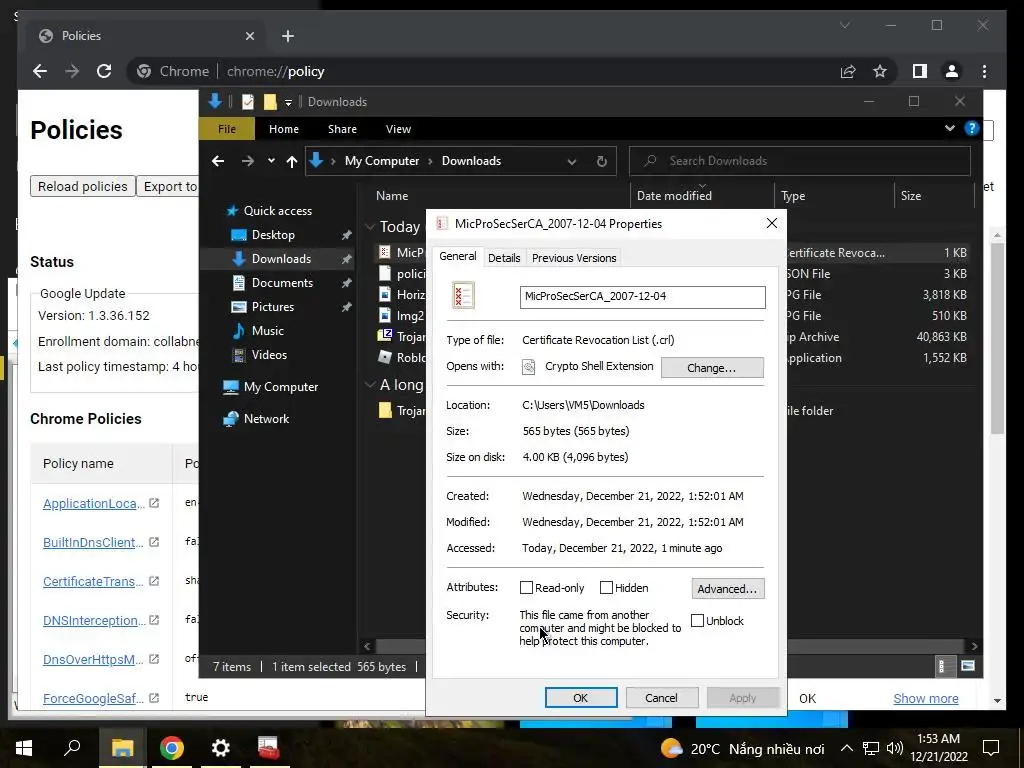Expand the Explorer ribbon chevron
Image resolution: width=1024 pixels, height=768 pixels.
[x=950, y=128]
